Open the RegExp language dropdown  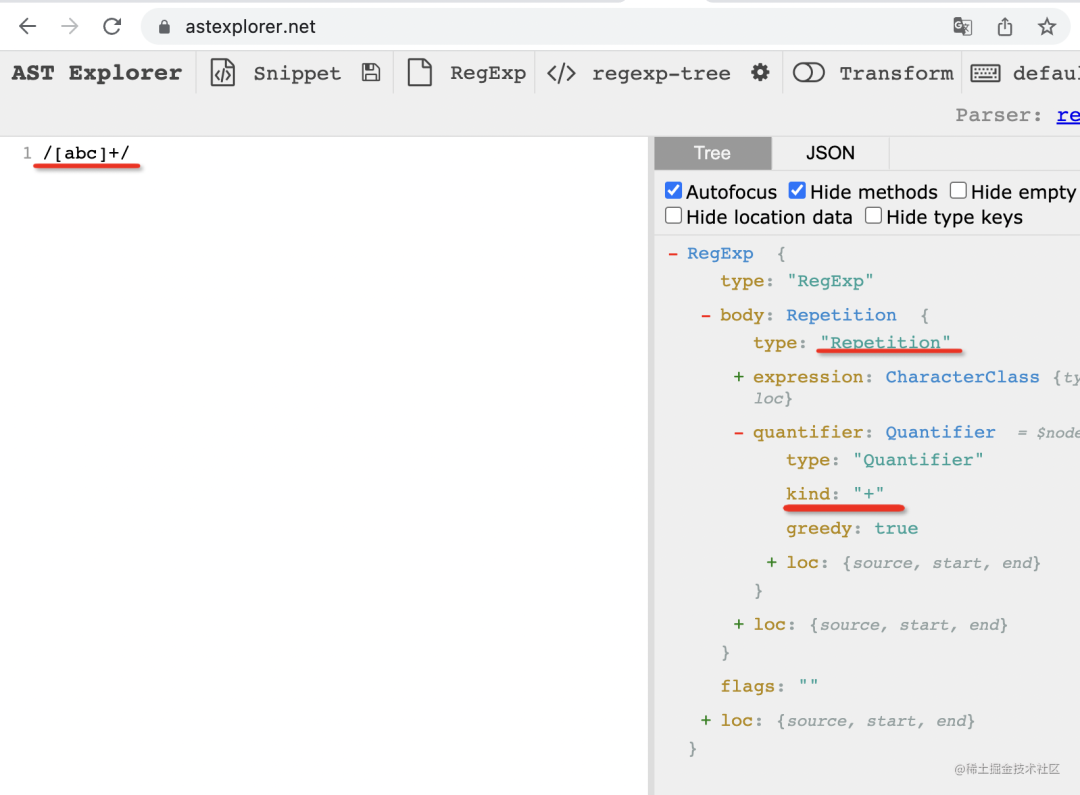(488, 73)
